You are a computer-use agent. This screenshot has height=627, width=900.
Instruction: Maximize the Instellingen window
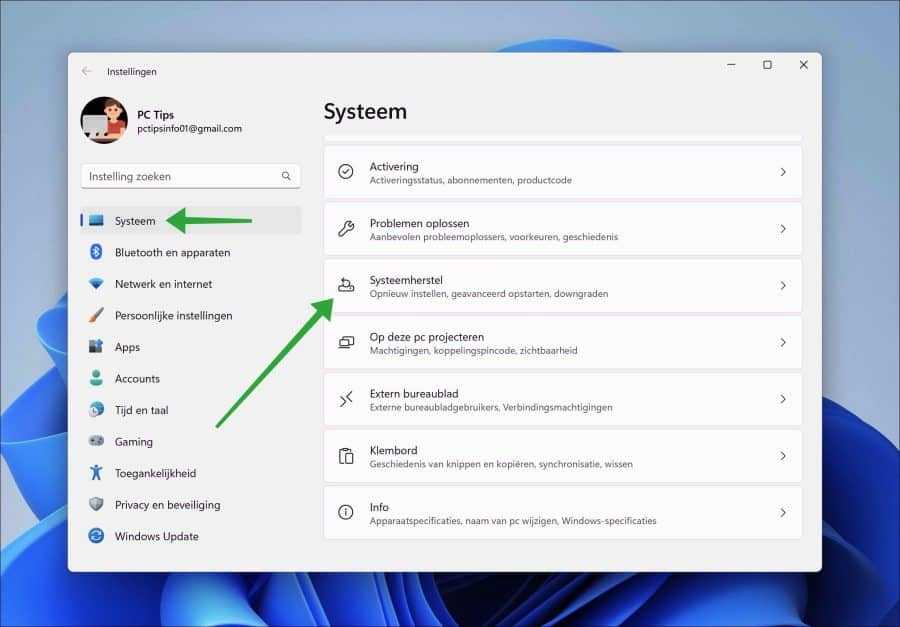point(767,65)
